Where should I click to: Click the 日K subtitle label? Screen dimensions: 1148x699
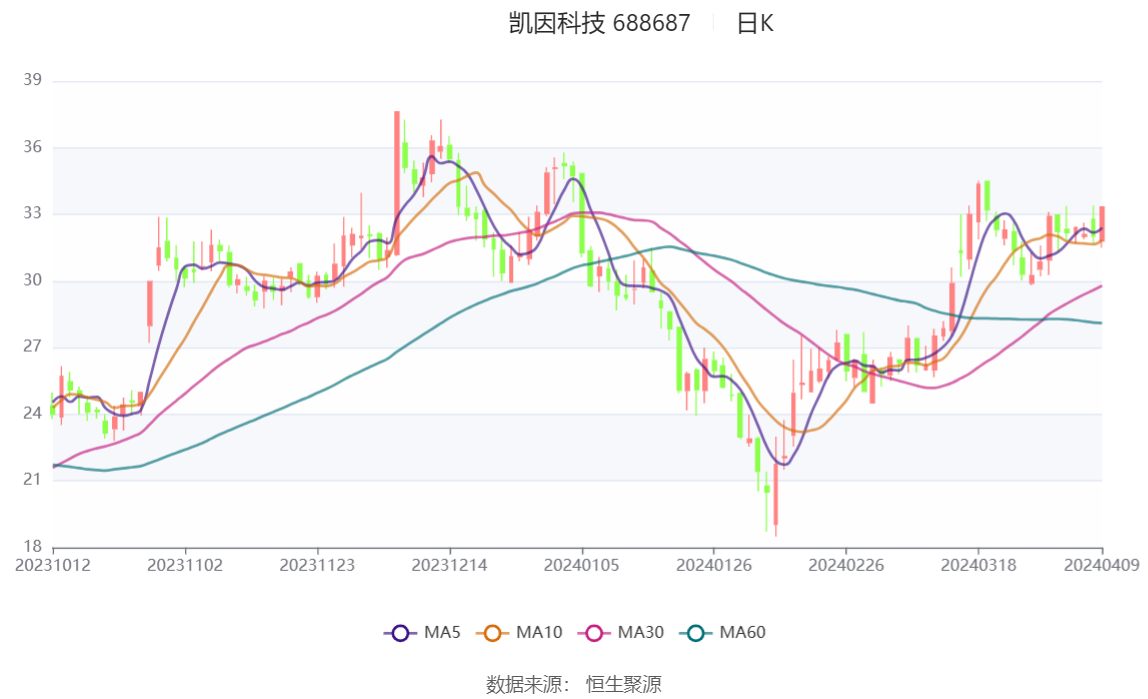(x=755, y=23)
